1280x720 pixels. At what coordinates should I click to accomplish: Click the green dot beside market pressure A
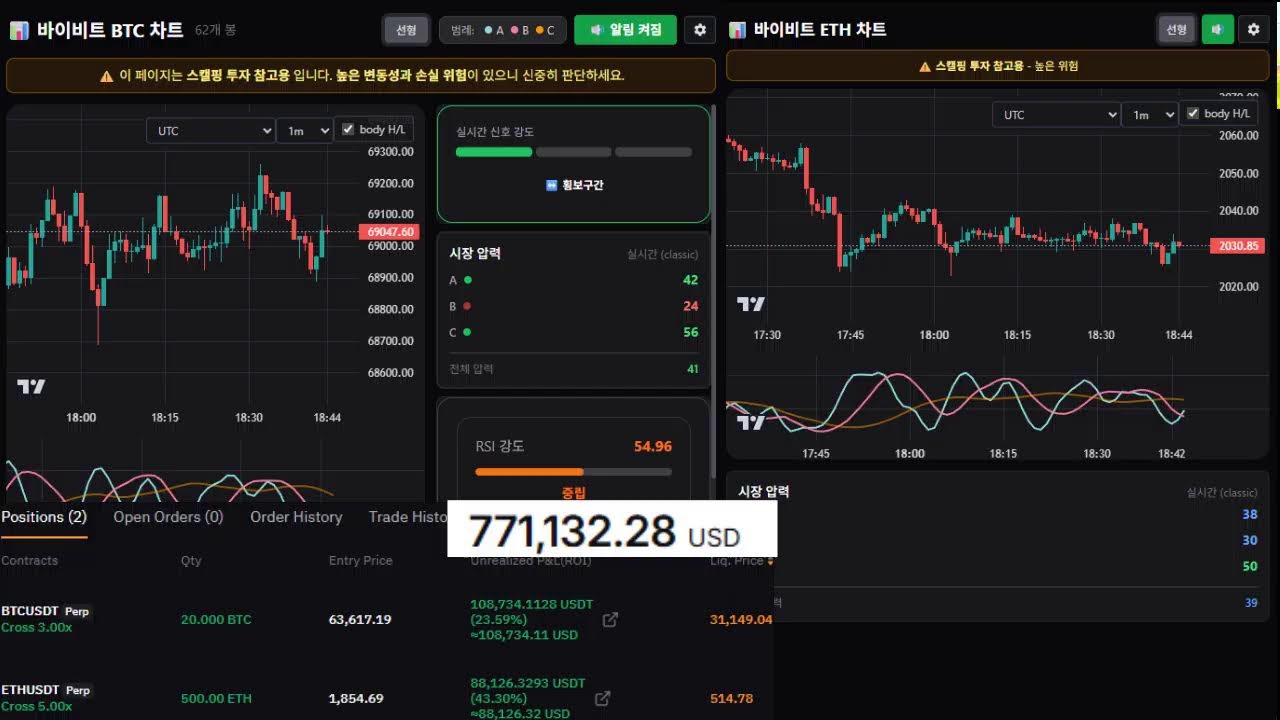pyautogui.click(x=468, y=280)
